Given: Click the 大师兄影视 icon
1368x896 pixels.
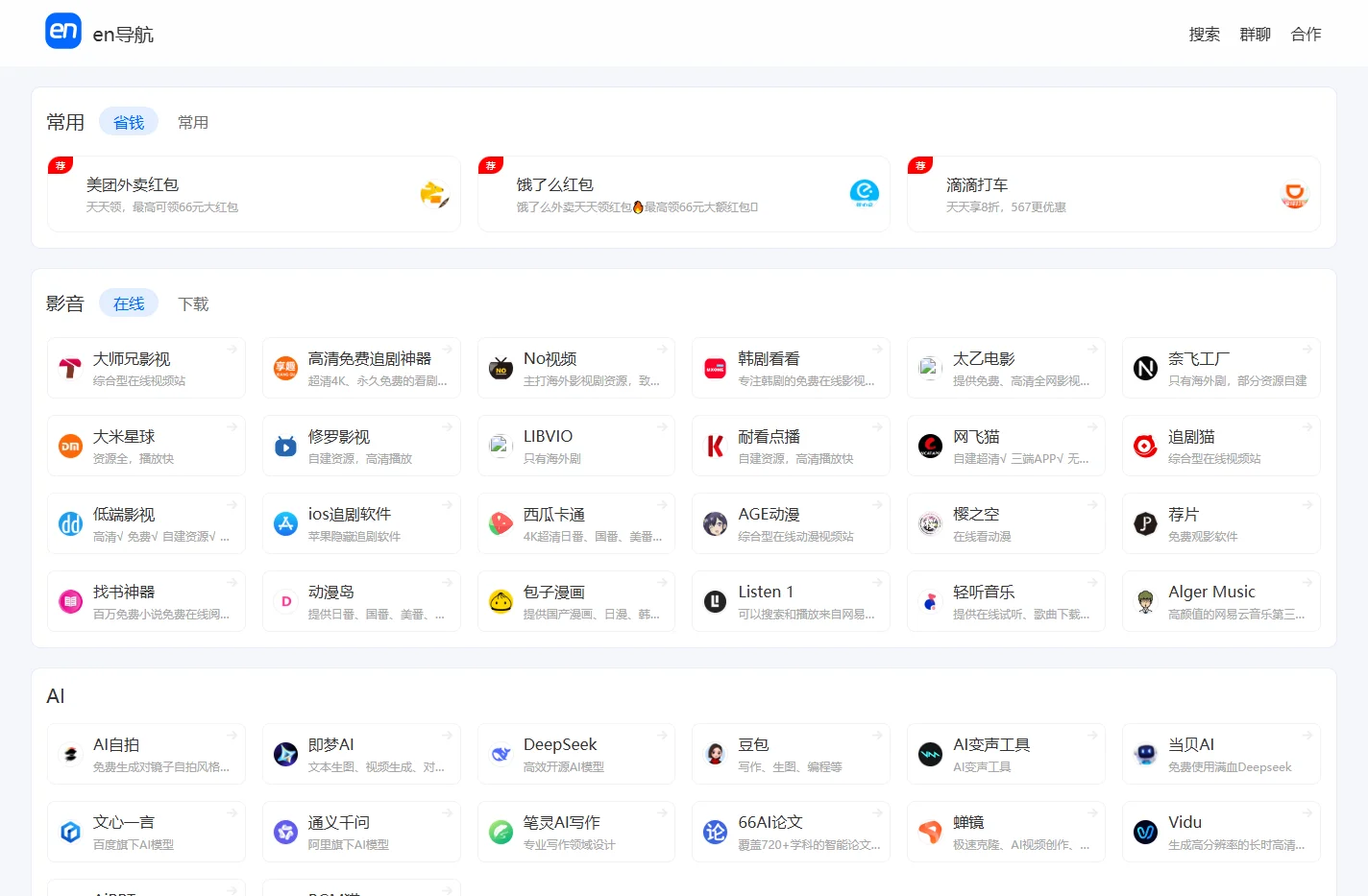Looking at the screenshot, I should click(x=70, y=368).
